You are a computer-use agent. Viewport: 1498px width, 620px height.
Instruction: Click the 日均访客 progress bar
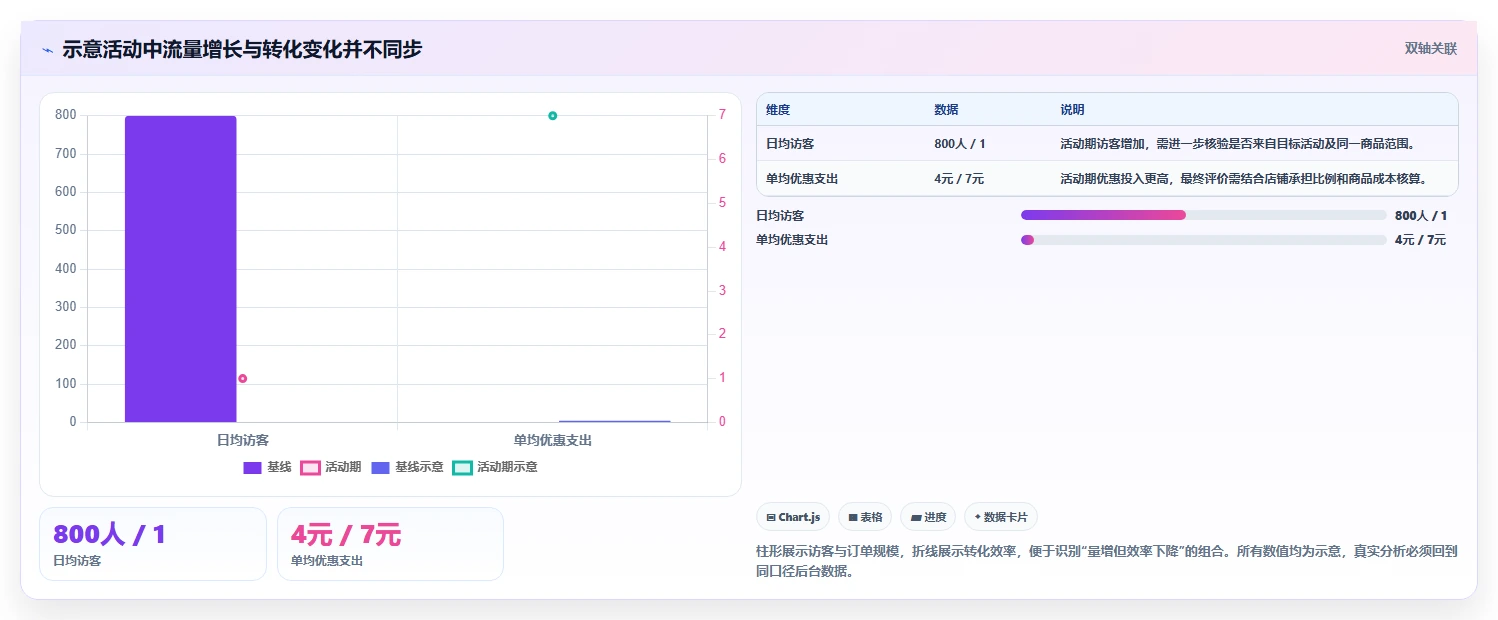point(1203,215)
